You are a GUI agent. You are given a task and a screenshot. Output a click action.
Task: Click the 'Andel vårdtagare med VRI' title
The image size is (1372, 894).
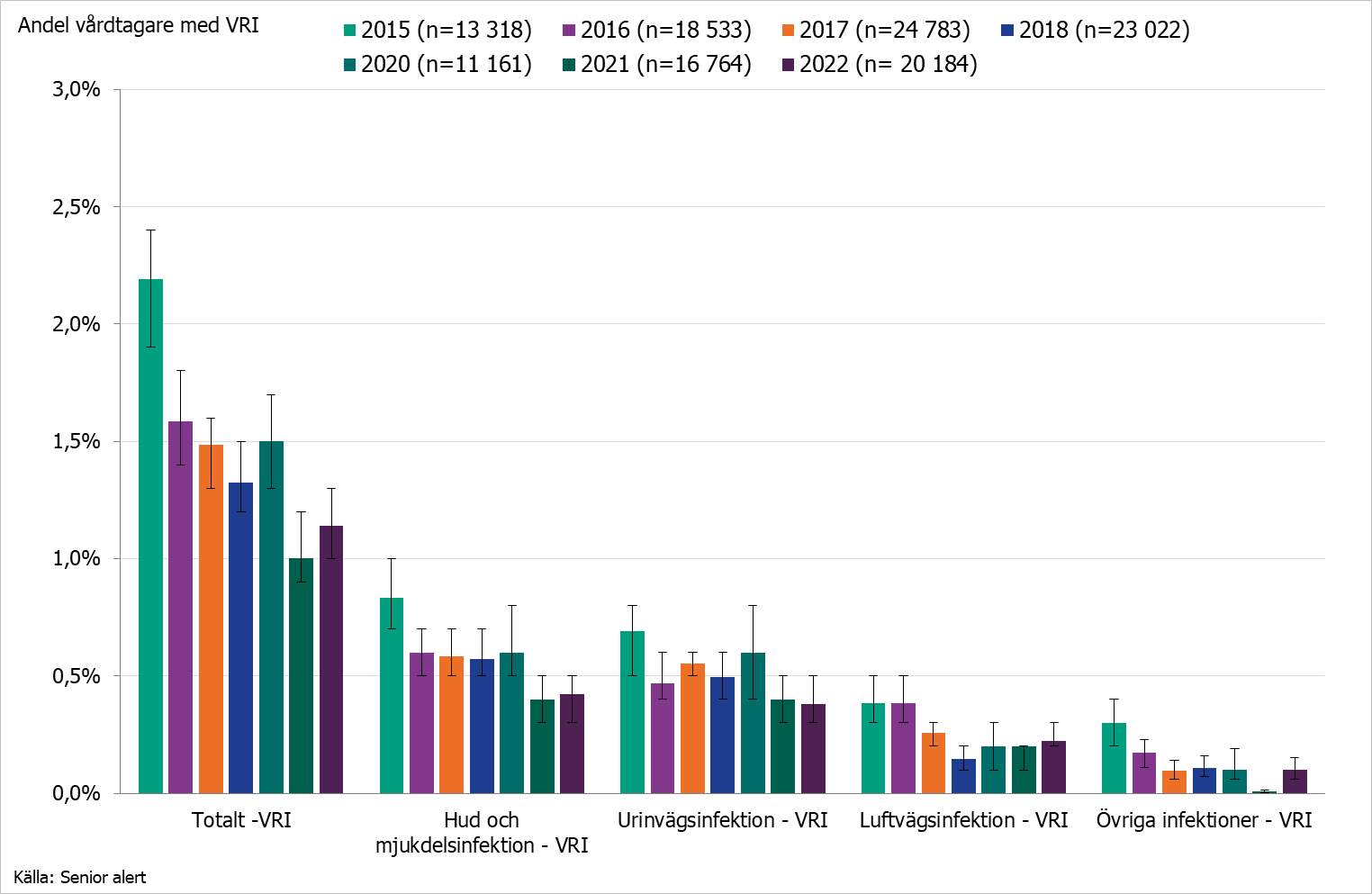click(x=139, y=25)
